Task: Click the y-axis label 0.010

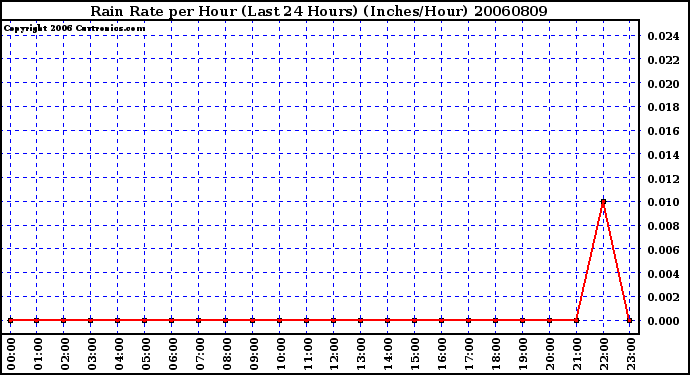Action: [663, 202]
